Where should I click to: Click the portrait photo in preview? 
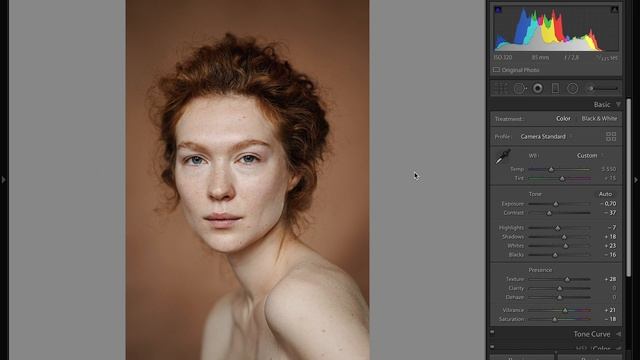point(247,180)
